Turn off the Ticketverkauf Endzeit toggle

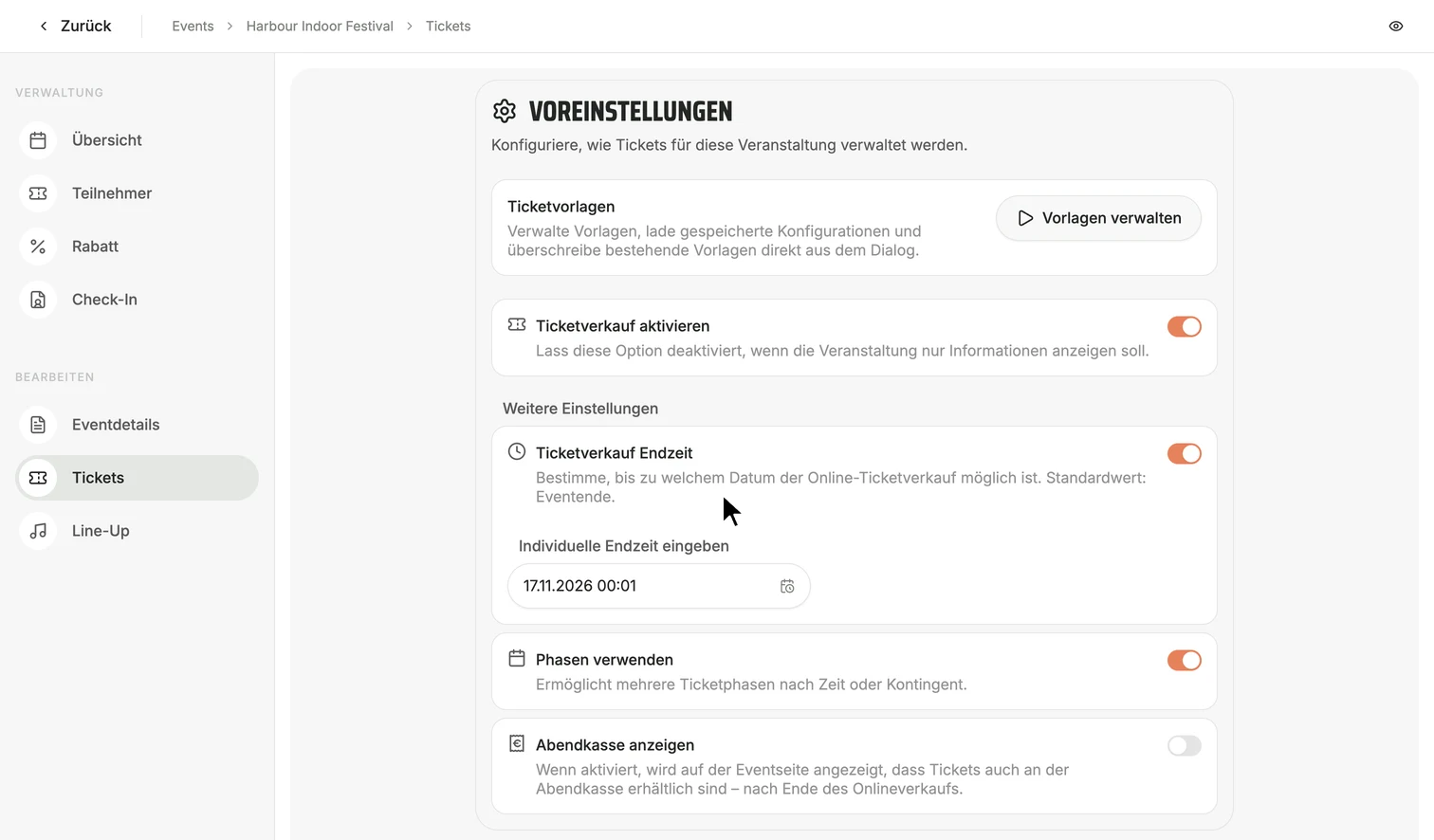click(1185, 454)
